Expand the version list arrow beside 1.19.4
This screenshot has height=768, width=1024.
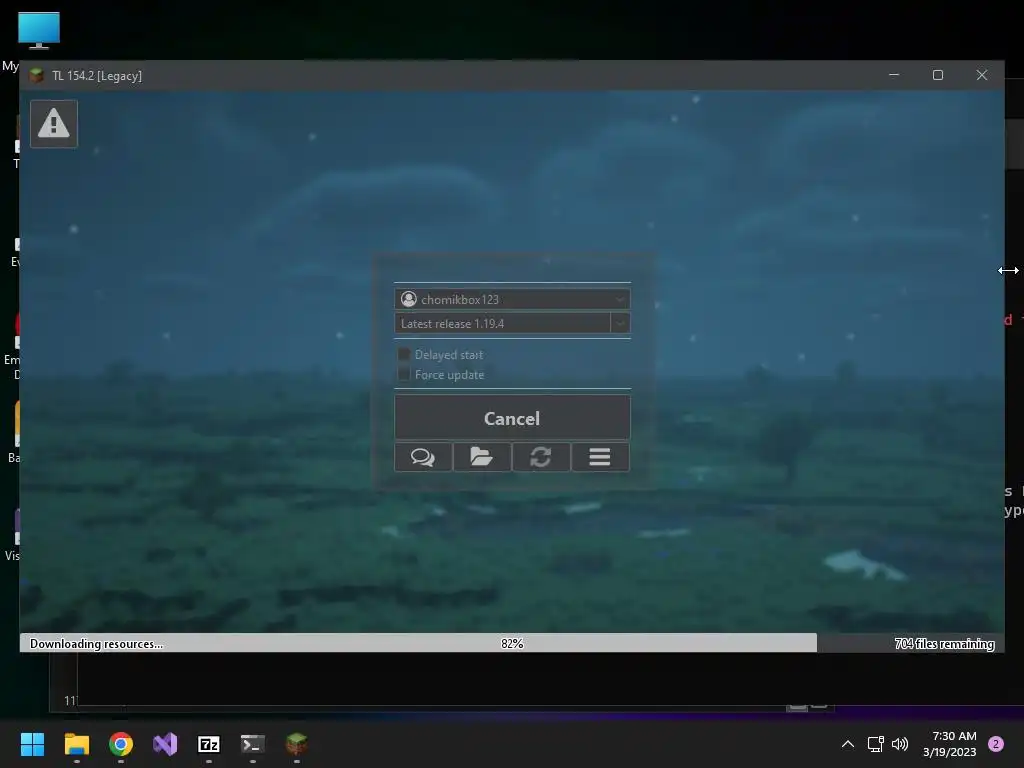point(620,323)
